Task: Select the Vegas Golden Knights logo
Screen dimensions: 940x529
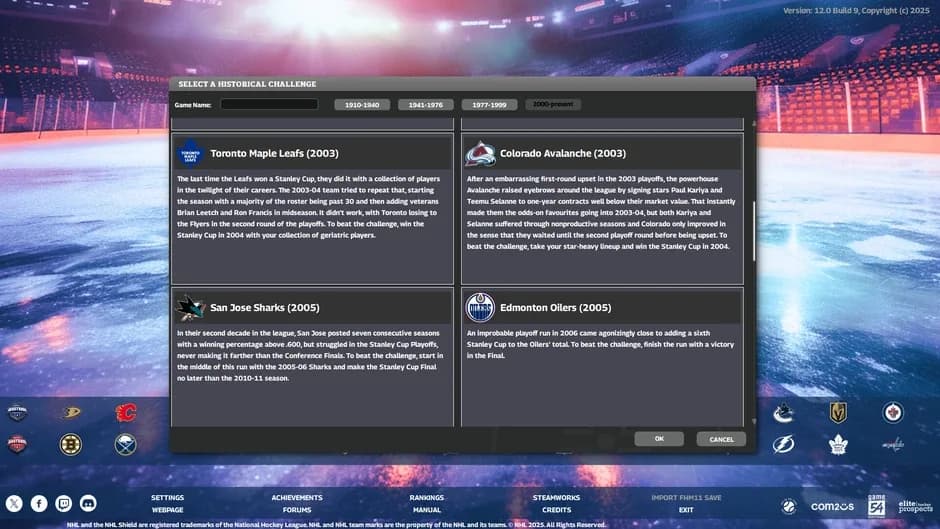Action: click(838, 413)
